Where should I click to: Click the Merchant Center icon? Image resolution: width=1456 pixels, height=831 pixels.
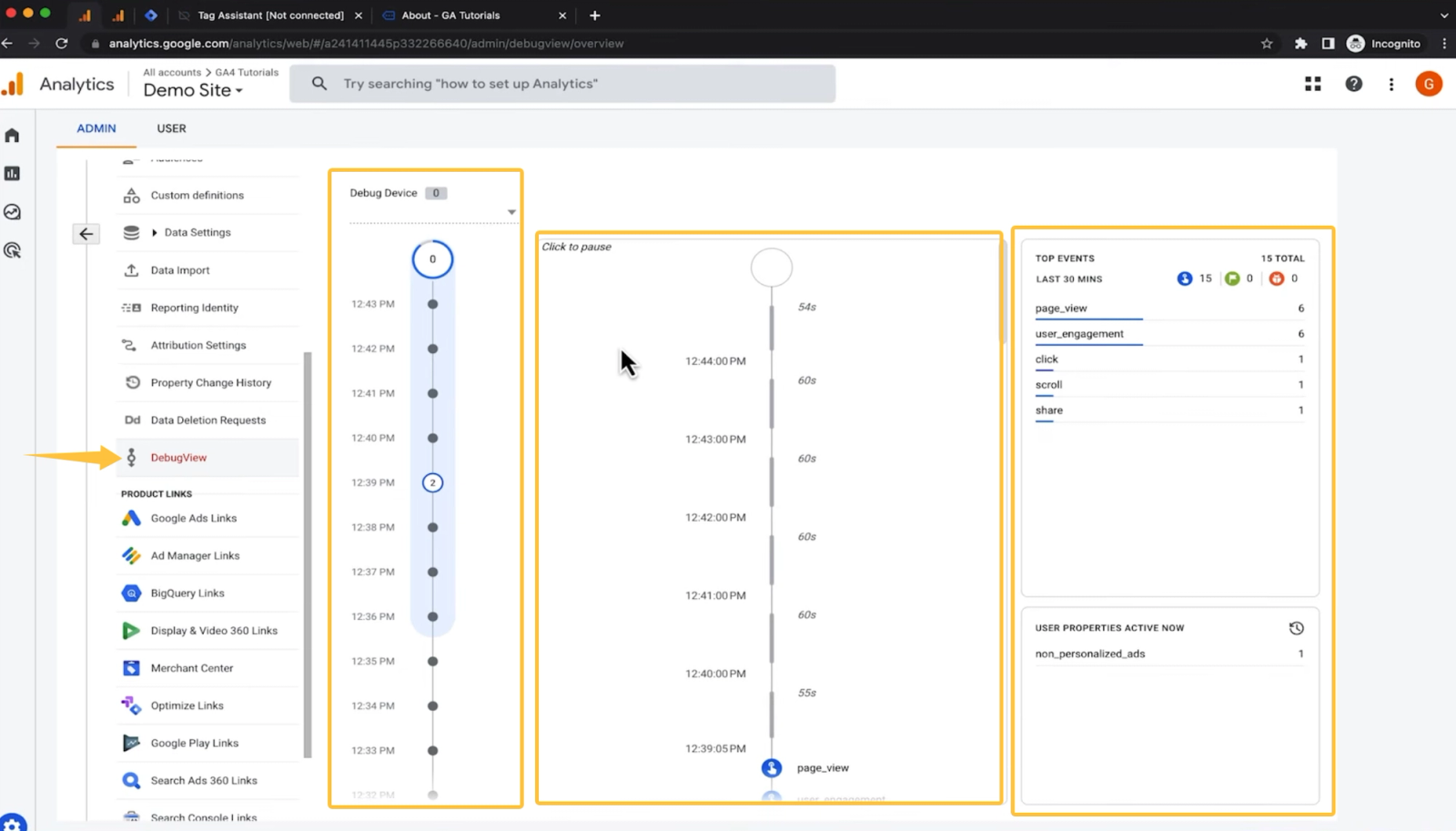(x=131, y=668)
